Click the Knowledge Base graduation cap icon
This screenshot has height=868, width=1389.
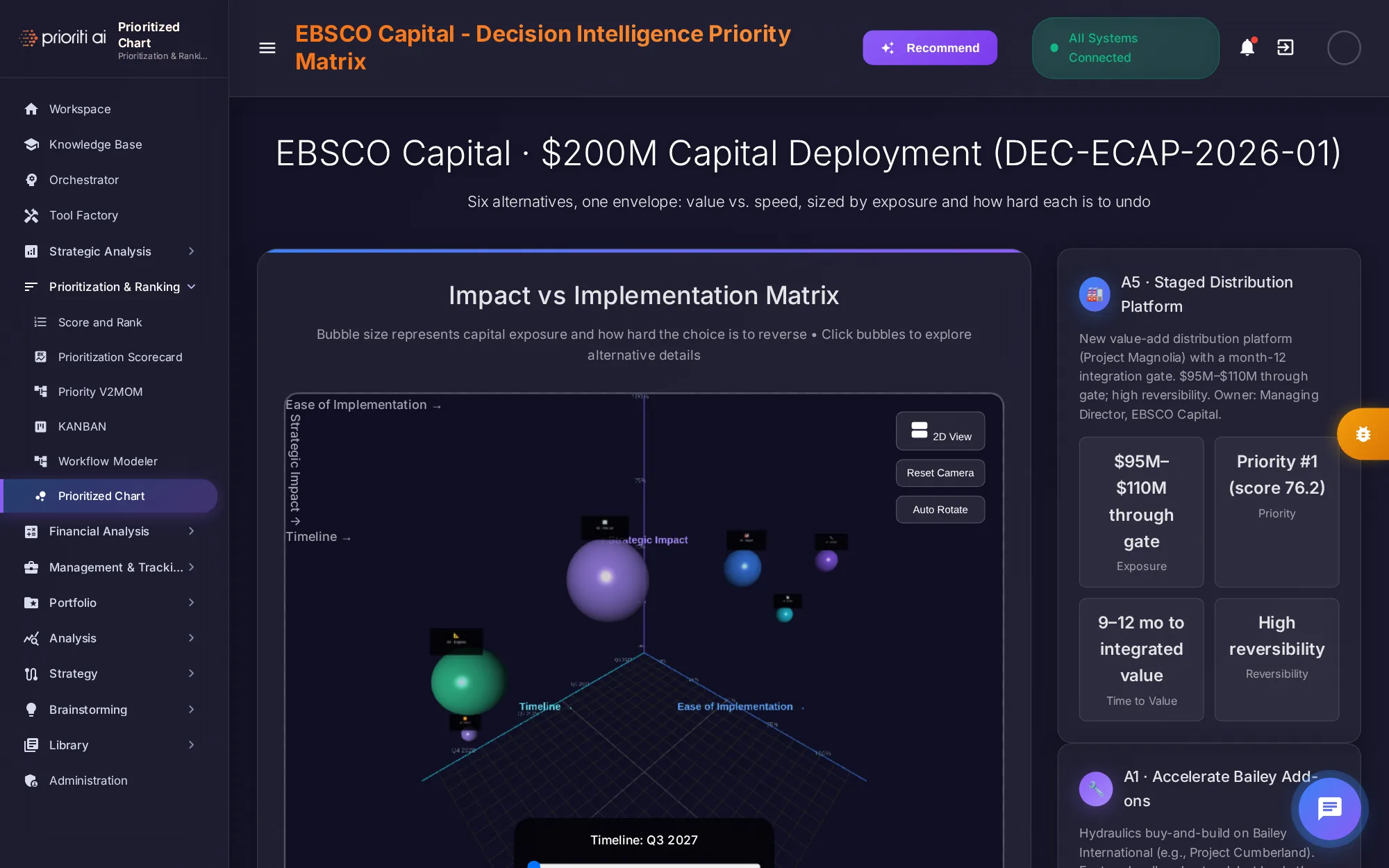click(31, 144)
